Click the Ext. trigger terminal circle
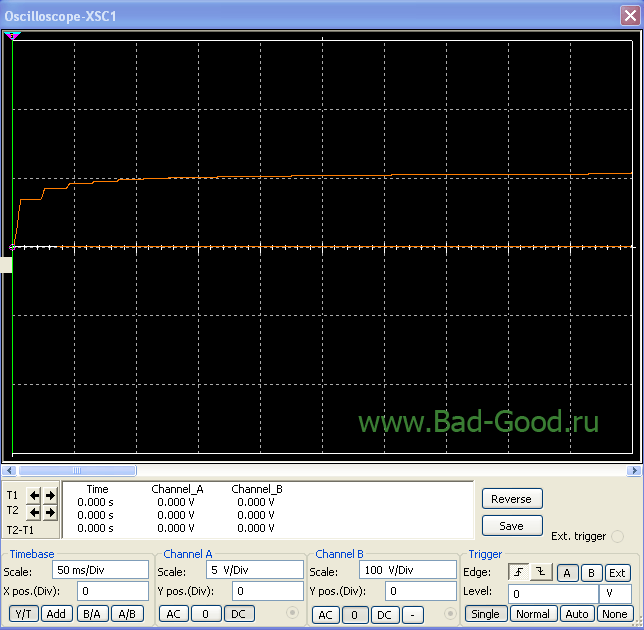Viewport: 644px width, 630px height. (x=617, y=536)
